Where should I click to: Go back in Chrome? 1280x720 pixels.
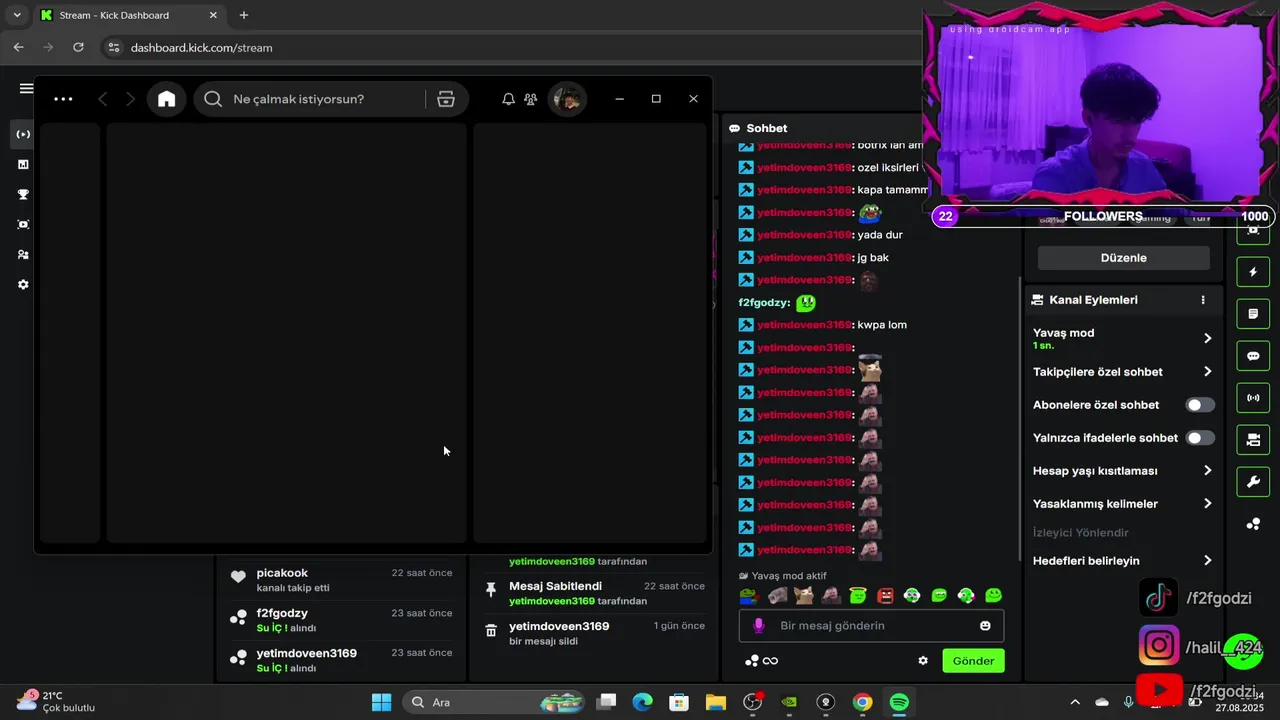(18, 47)
